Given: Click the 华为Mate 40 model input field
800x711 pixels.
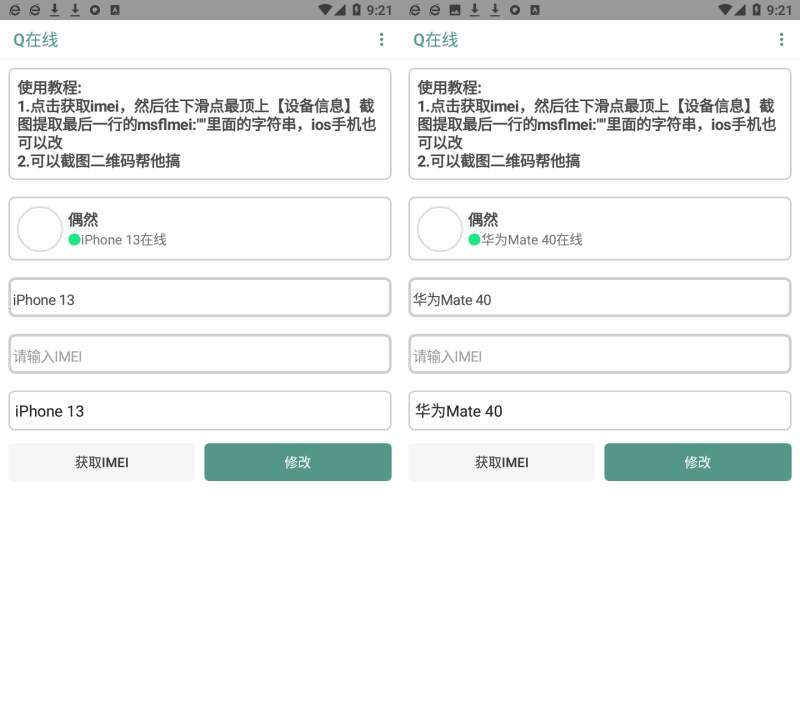Looking at the screenshot, I should tap(600, 297).
